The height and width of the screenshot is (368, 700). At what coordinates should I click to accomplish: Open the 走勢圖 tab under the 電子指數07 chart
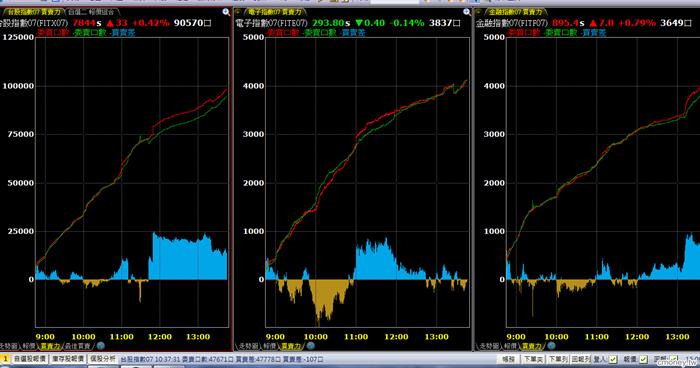(x=248, y=346)
